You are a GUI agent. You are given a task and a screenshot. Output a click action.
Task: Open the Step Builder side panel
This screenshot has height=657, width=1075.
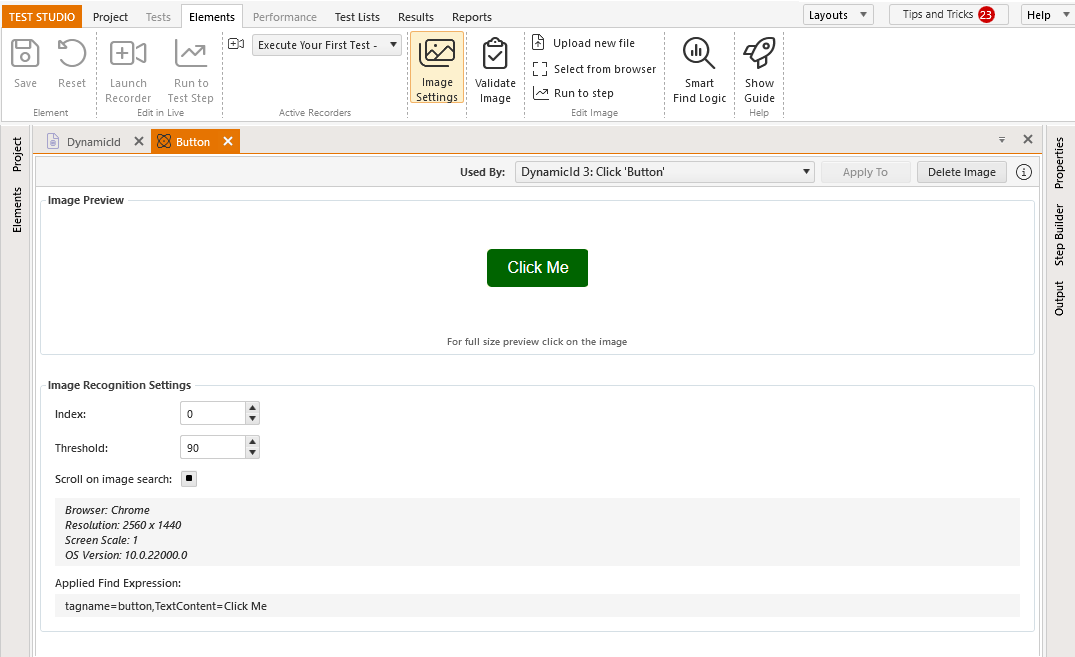click(1059, 235)
